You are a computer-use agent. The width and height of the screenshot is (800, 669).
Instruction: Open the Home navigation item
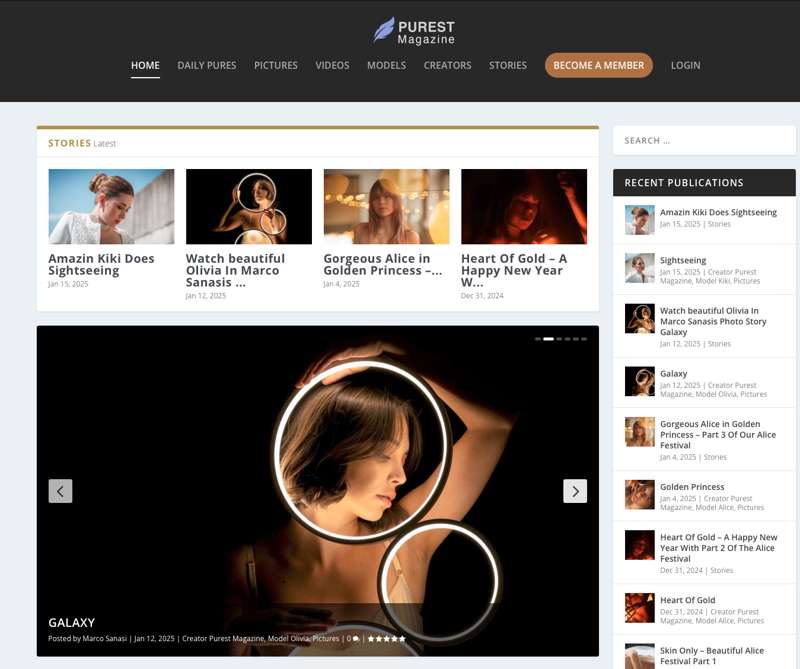(x=145, y=65)
